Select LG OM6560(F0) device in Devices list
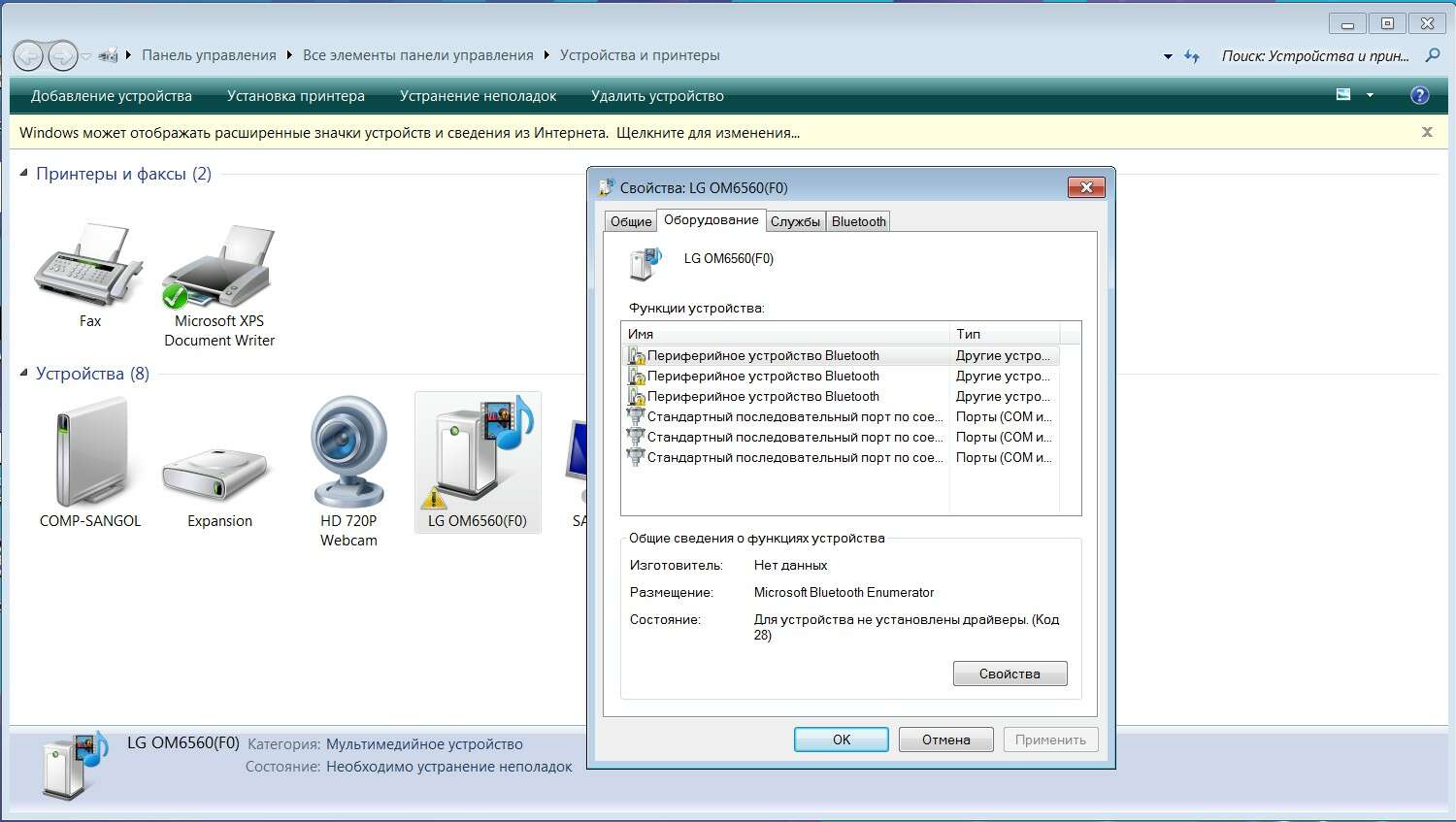 (478, 463)
